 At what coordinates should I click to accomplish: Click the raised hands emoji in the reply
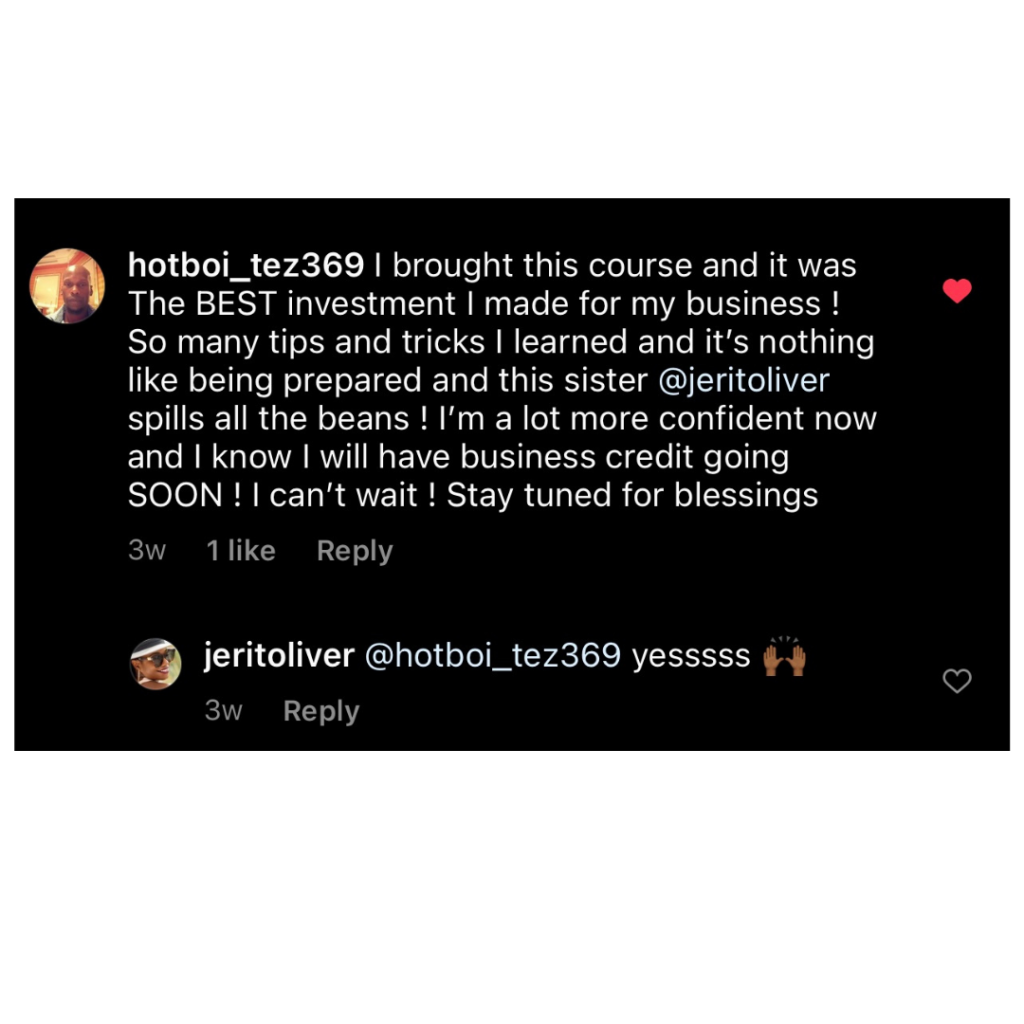point(784,656)
